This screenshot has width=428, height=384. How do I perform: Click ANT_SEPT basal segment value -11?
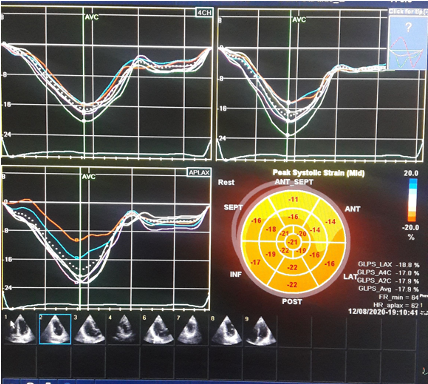(x=293, y=199)
